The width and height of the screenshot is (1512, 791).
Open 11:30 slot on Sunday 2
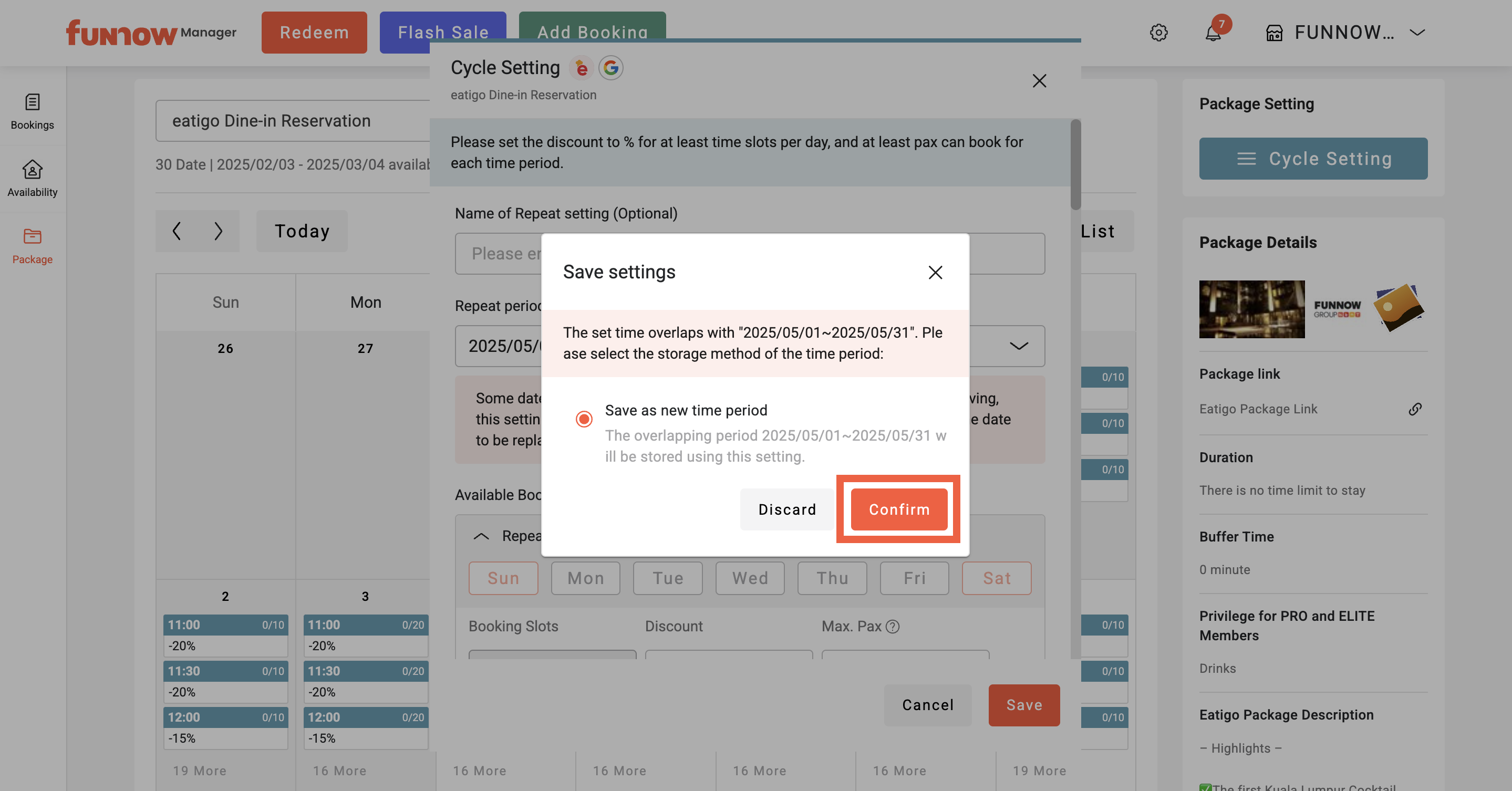point(225,682)
